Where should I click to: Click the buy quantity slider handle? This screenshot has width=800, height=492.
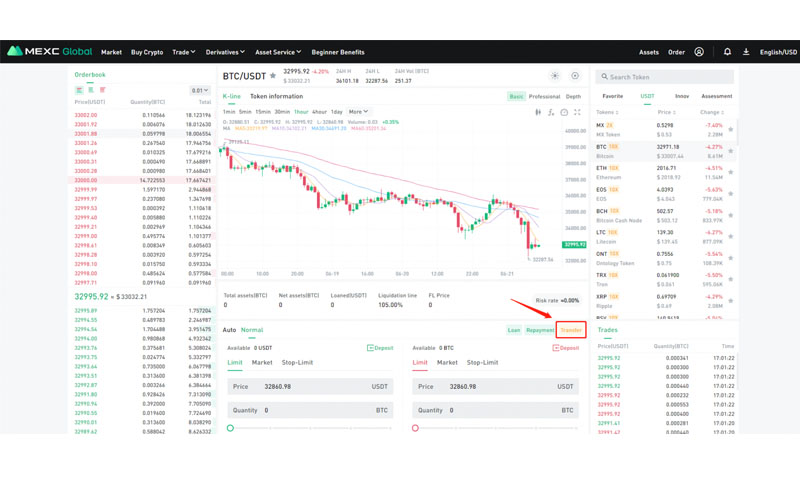click(231, 428)
